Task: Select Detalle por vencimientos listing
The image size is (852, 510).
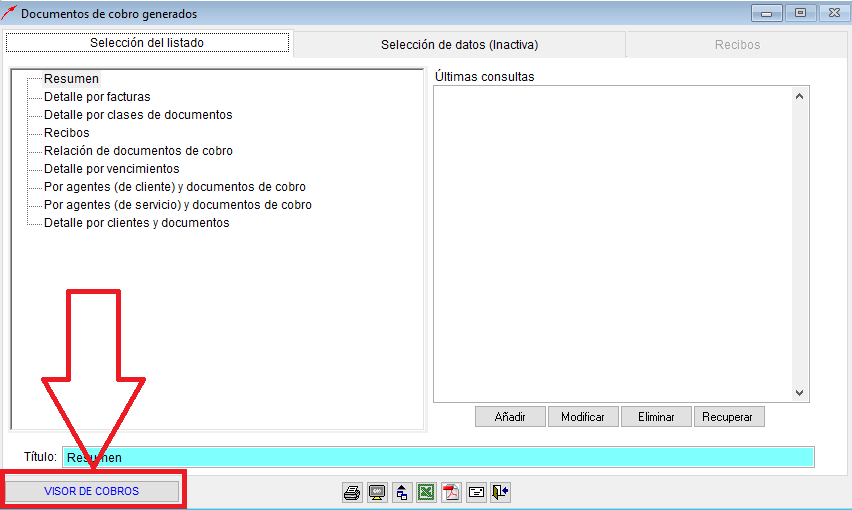Action: [x=111, y=168]
